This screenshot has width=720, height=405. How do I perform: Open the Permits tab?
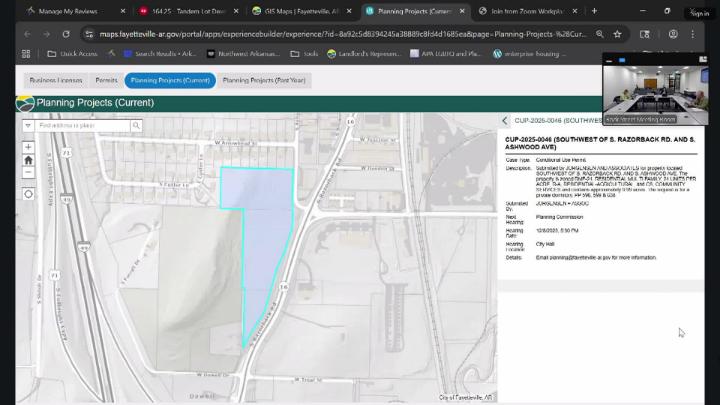pos(106,79)
